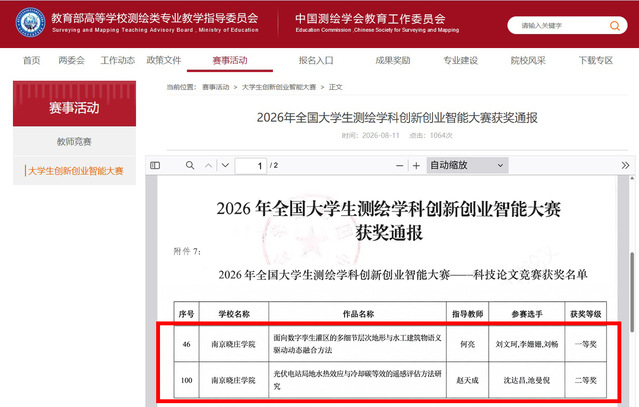Viewport: 639px width, 407px height.
Task: Click contestants cell 沈达昌,池曼倪
Action: (527, 380)
